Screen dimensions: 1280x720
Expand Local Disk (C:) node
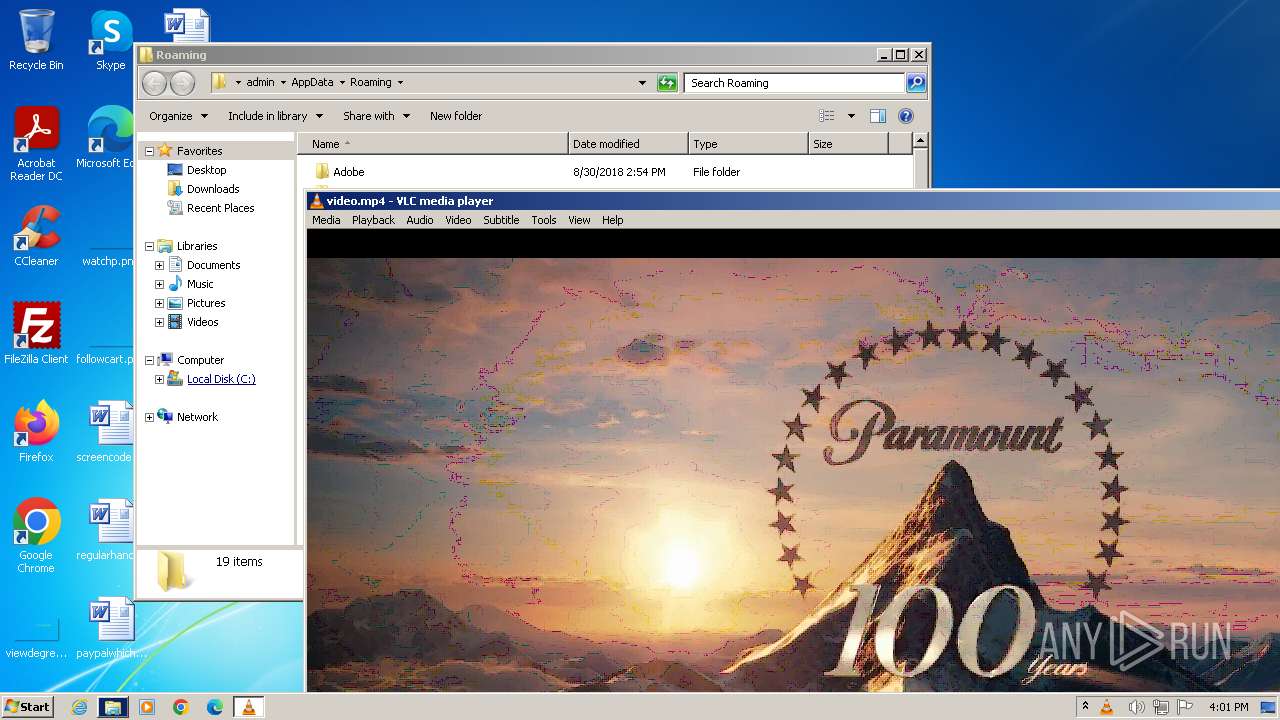click(159, 379)
